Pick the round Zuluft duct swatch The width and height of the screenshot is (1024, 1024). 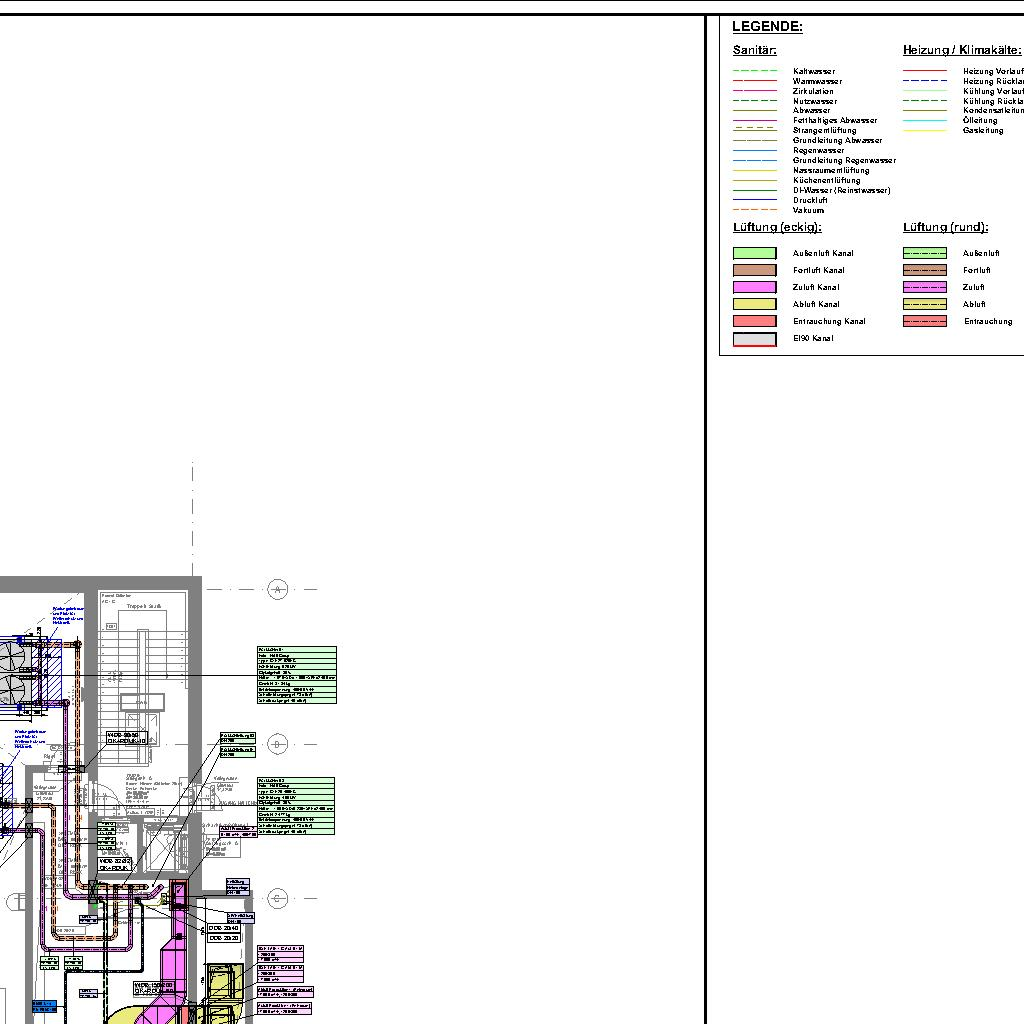point(924,287)
